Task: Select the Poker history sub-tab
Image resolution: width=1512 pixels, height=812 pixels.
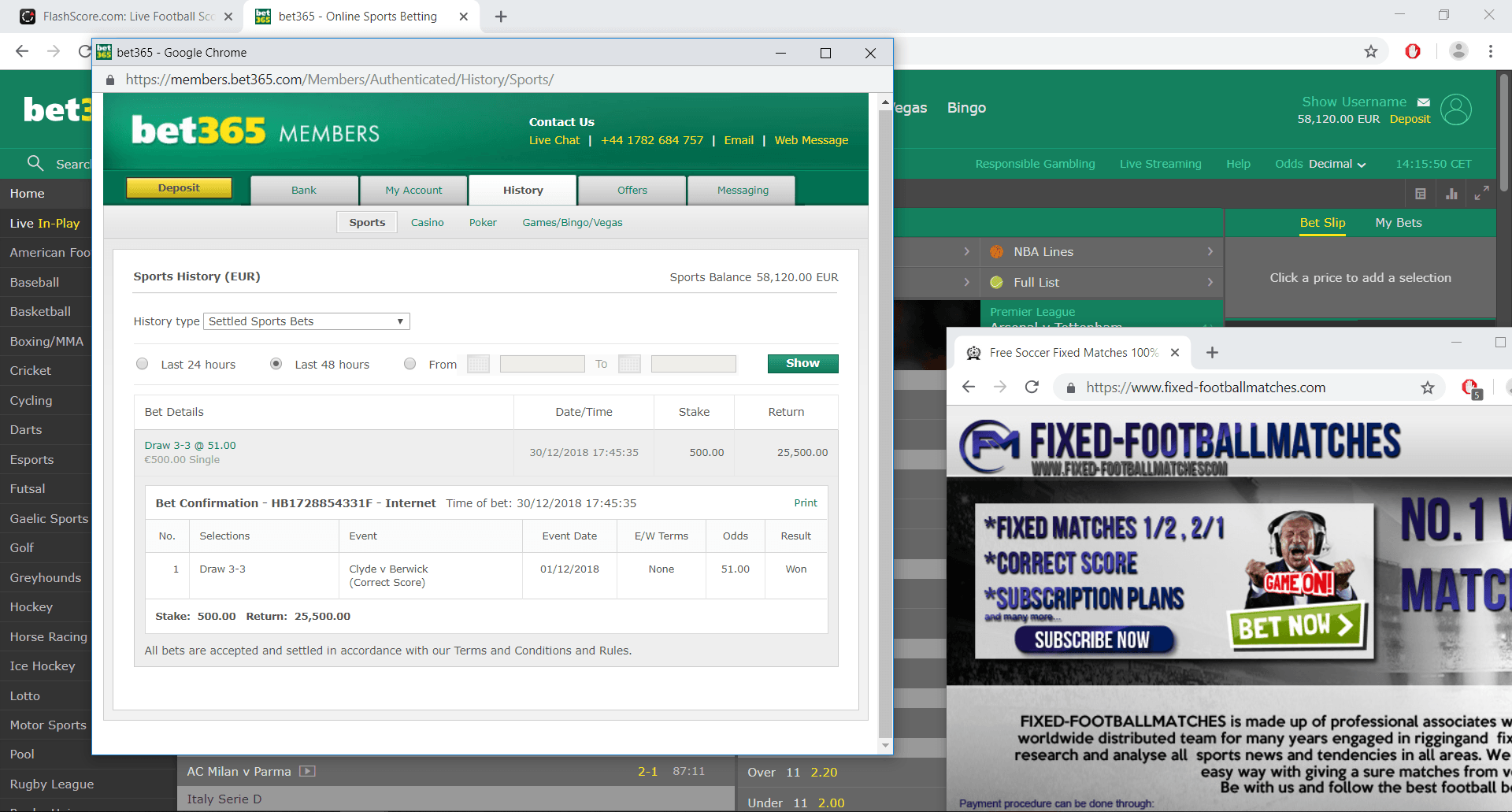Action: [x=483, y=223]
